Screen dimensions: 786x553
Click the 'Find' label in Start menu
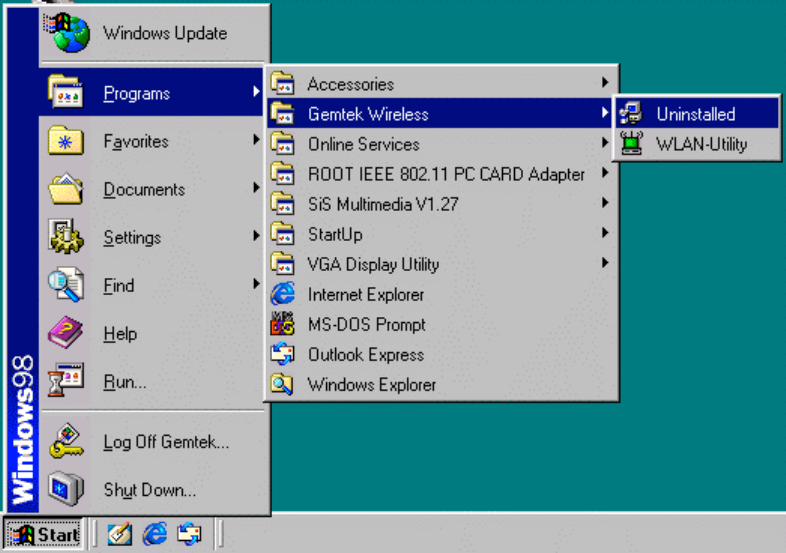(x=118, y=286)
